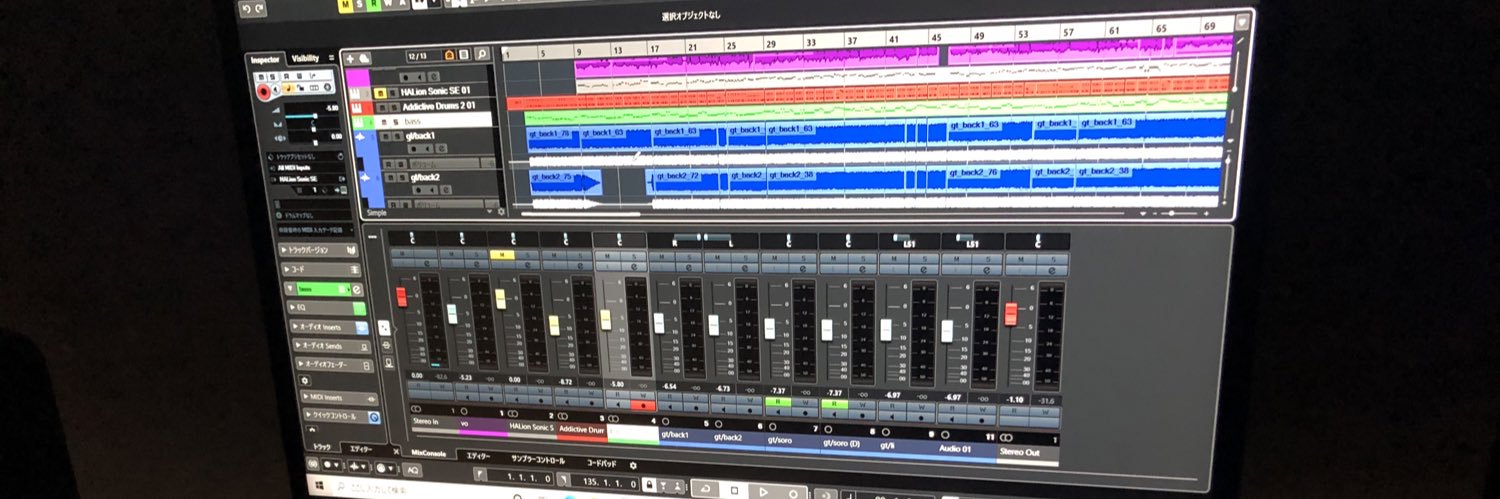Toggle Read automation on gt/soro (D) channel

click(x=835, y=404)
